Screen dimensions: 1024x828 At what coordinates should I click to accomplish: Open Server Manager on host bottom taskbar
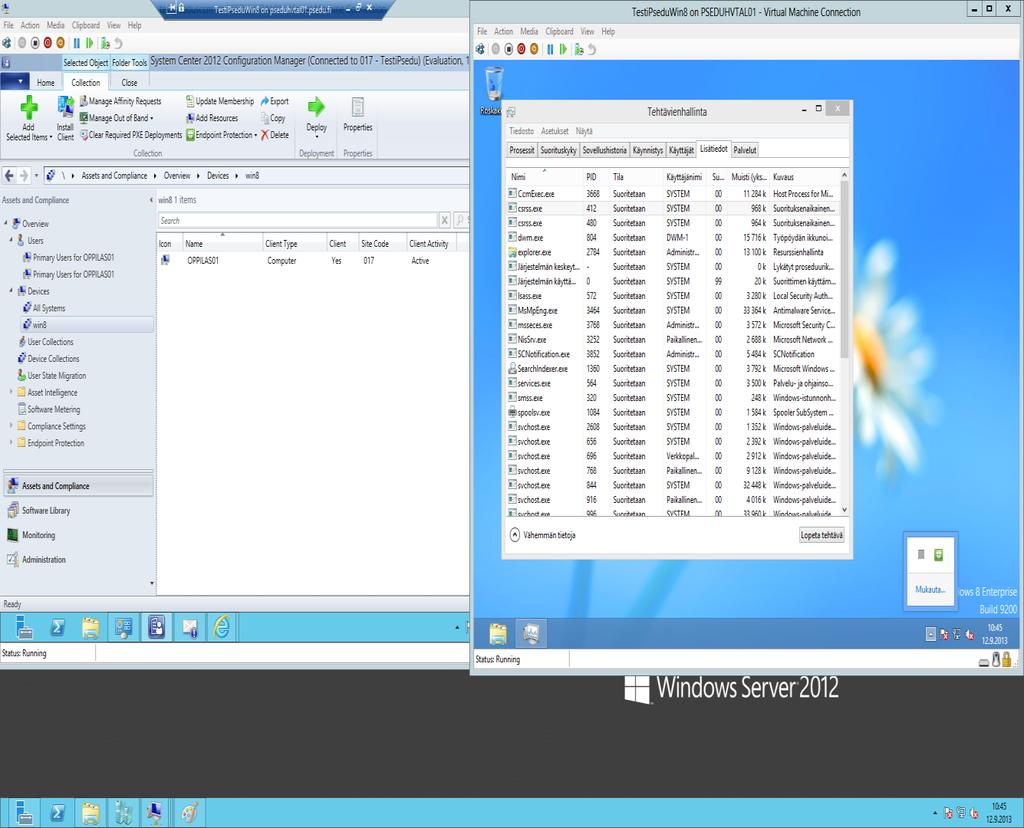(x=24, y=813)
